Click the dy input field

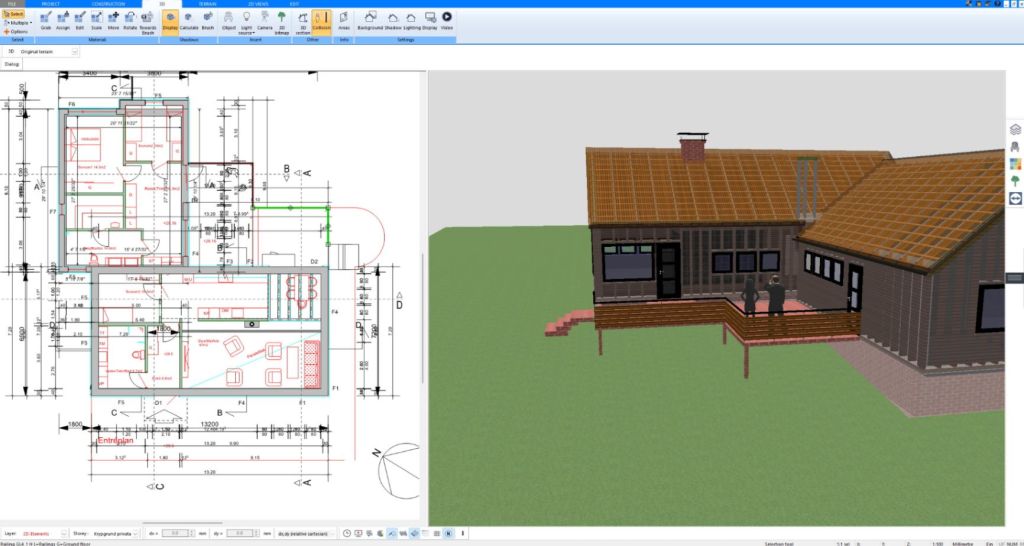[239, 534]
